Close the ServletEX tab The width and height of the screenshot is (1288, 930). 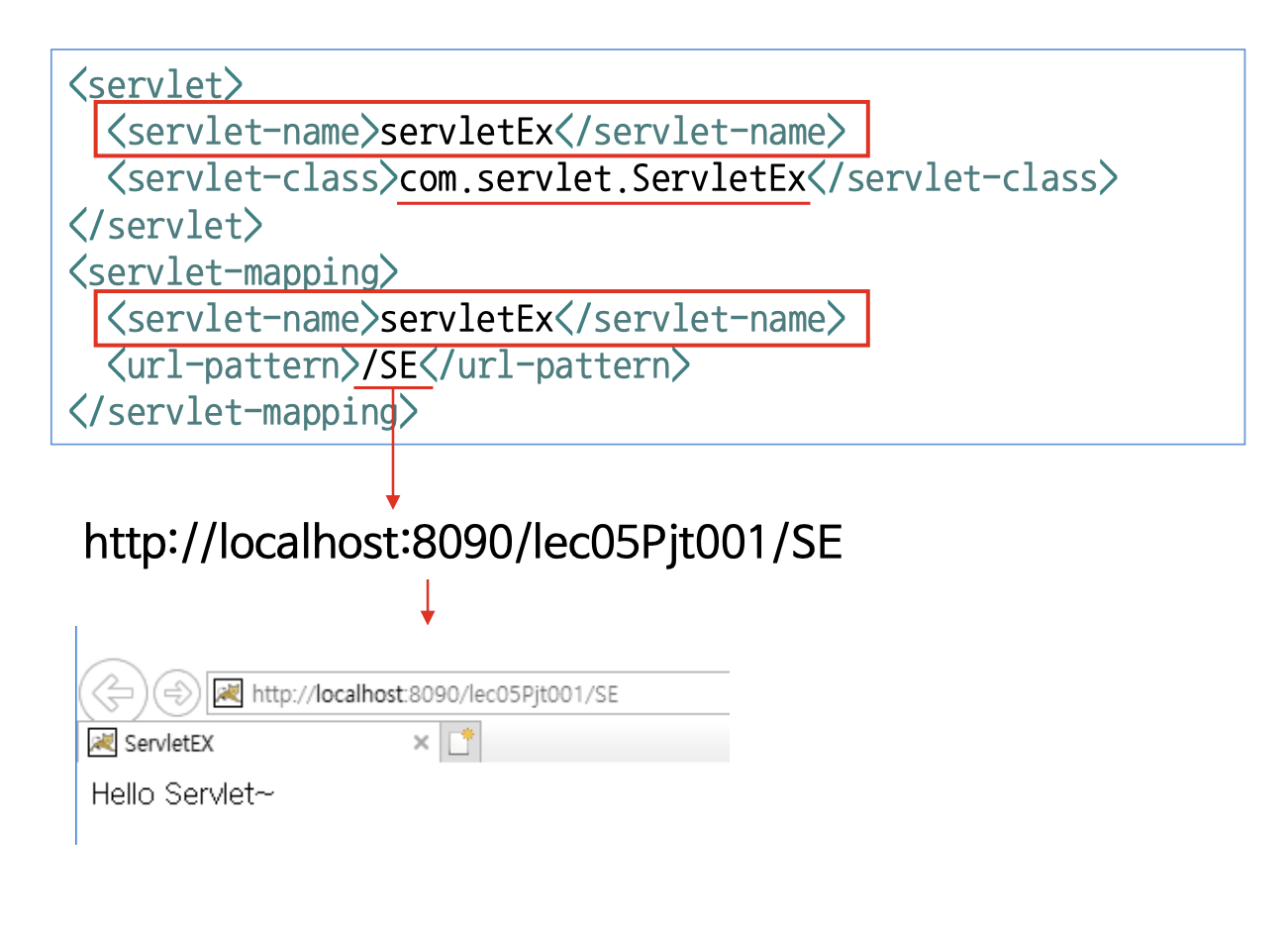[421, 743]
